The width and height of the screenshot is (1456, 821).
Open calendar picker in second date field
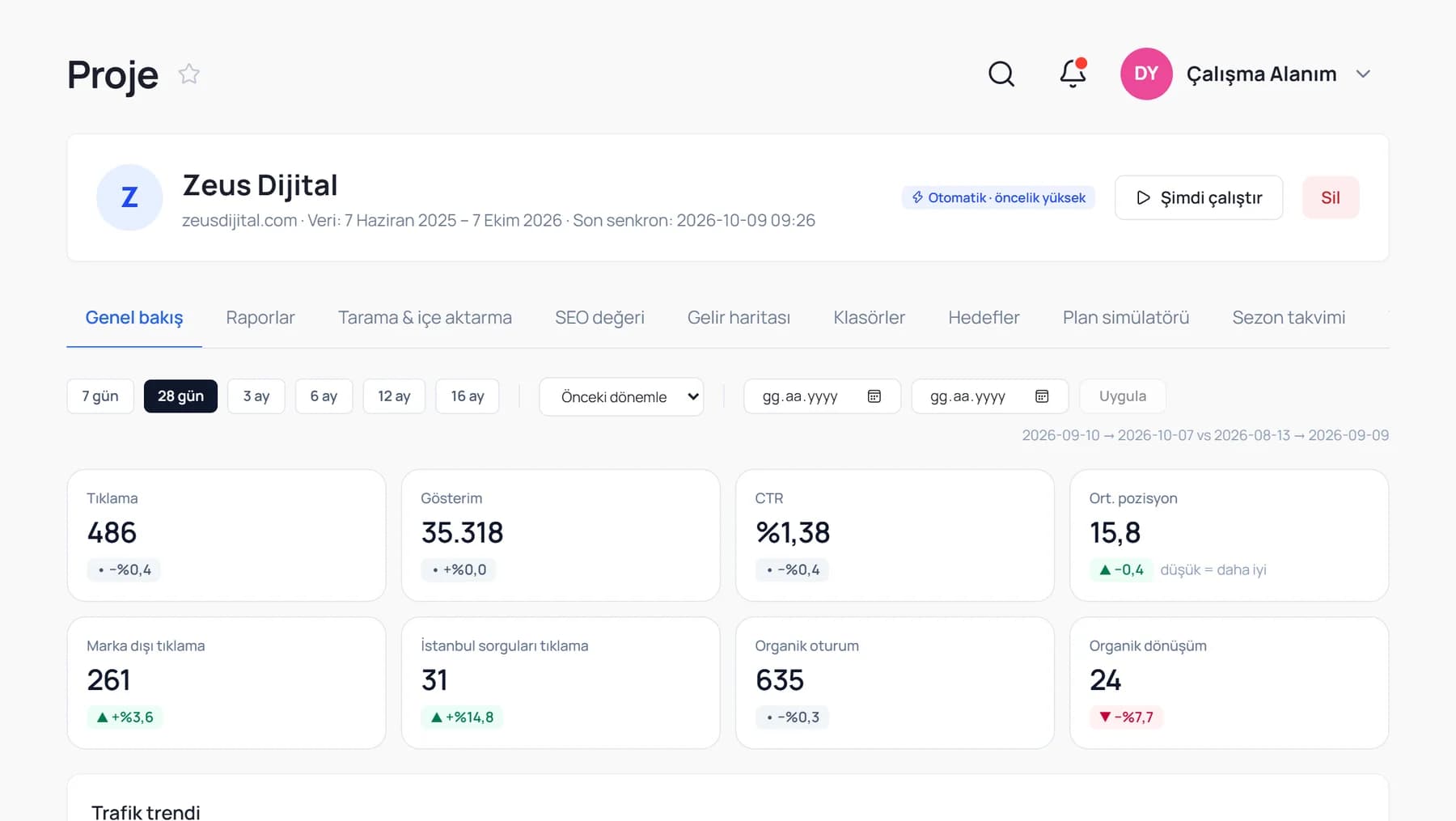pyautogui.click(x=1042, y=396)
